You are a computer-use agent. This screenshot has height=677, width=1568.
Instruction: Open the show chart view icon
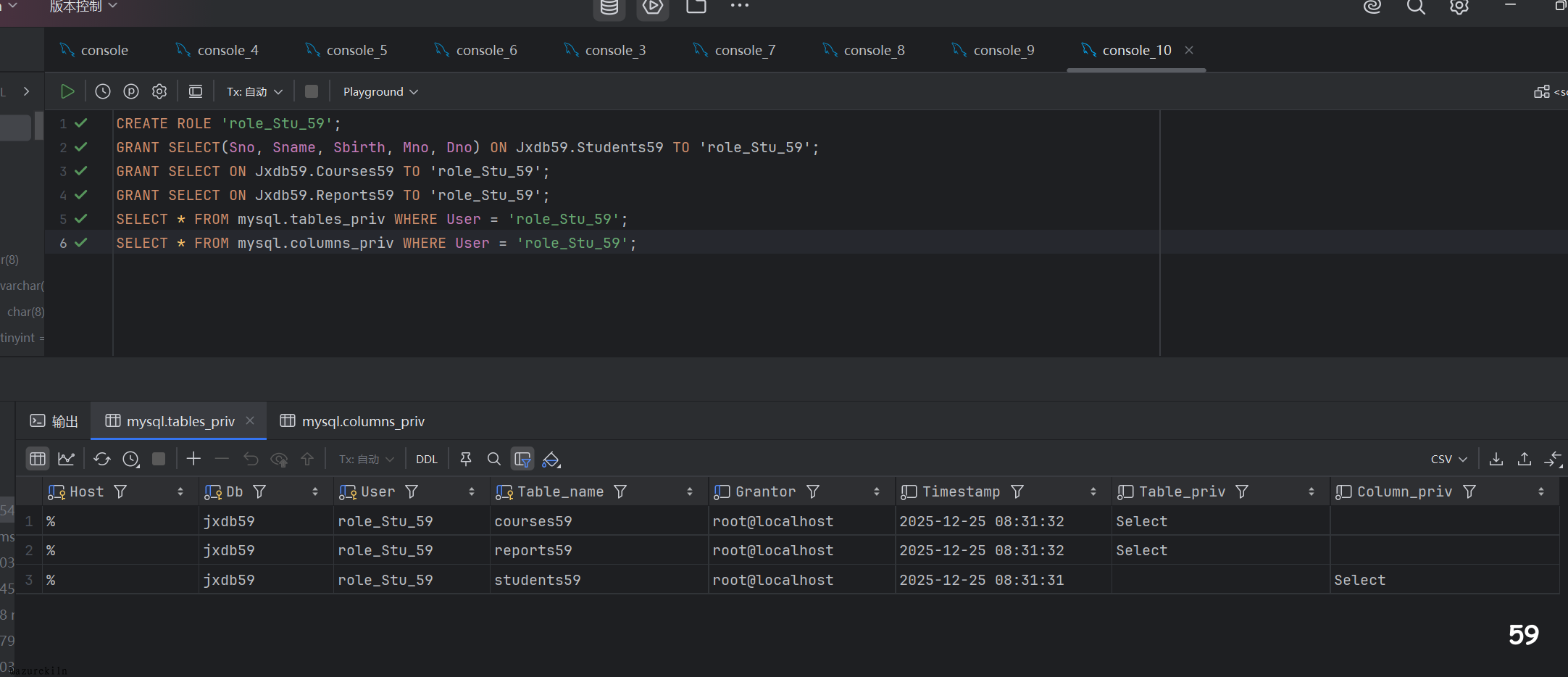66,459
